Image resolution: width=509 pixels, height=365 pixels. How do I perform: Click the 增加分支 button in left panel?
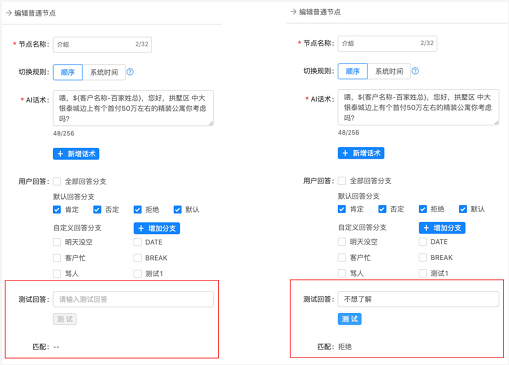point(157,228)
